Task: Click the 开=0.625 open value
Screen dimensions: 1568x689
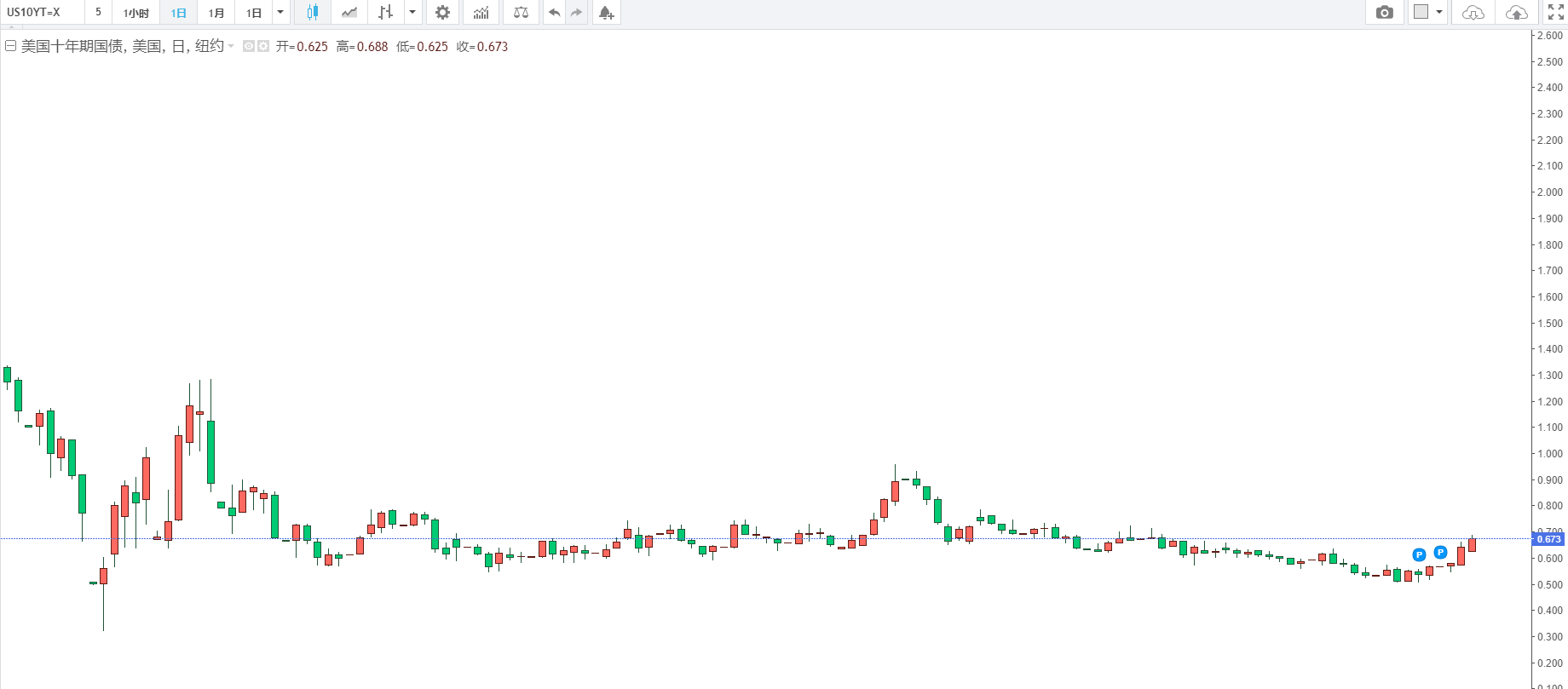Action: (x=302, y=47)
